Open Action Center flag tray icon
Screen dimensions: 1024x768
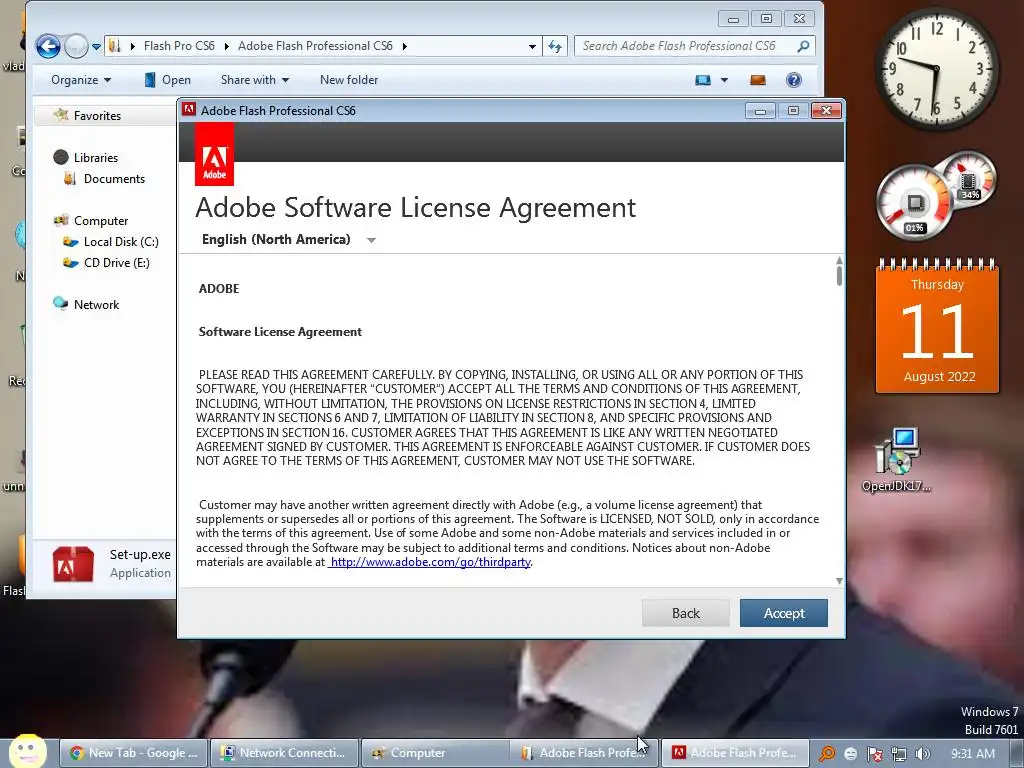[x=874, y=754]
